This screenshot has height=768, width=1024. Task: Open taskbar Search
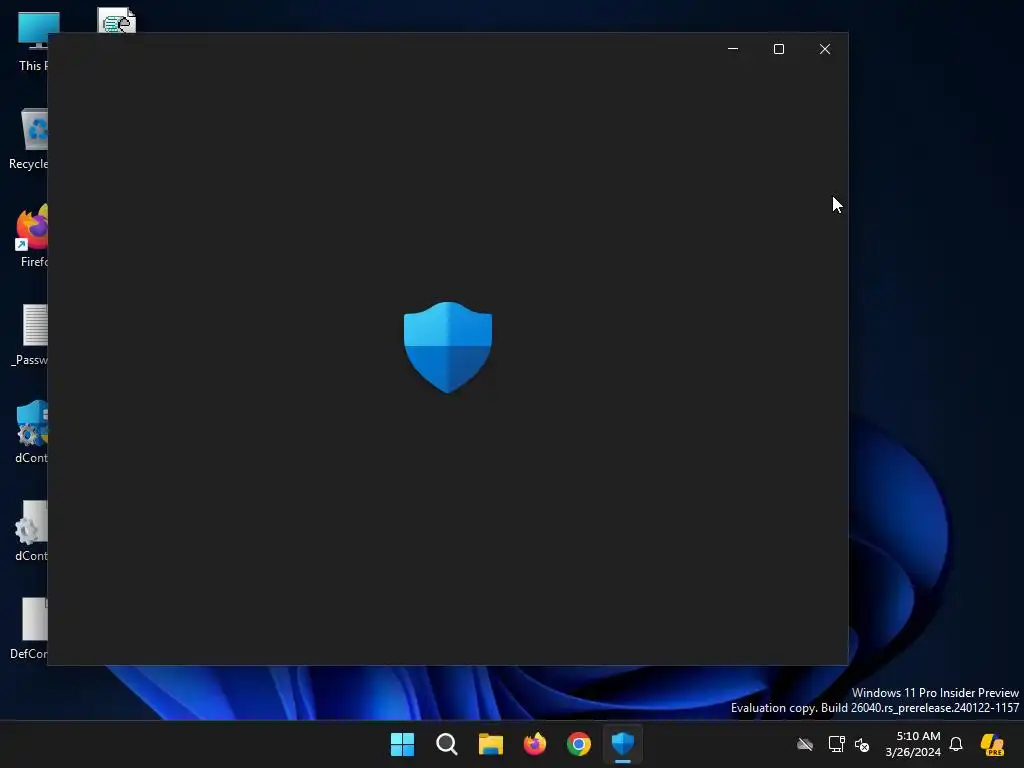coord(447,744)
